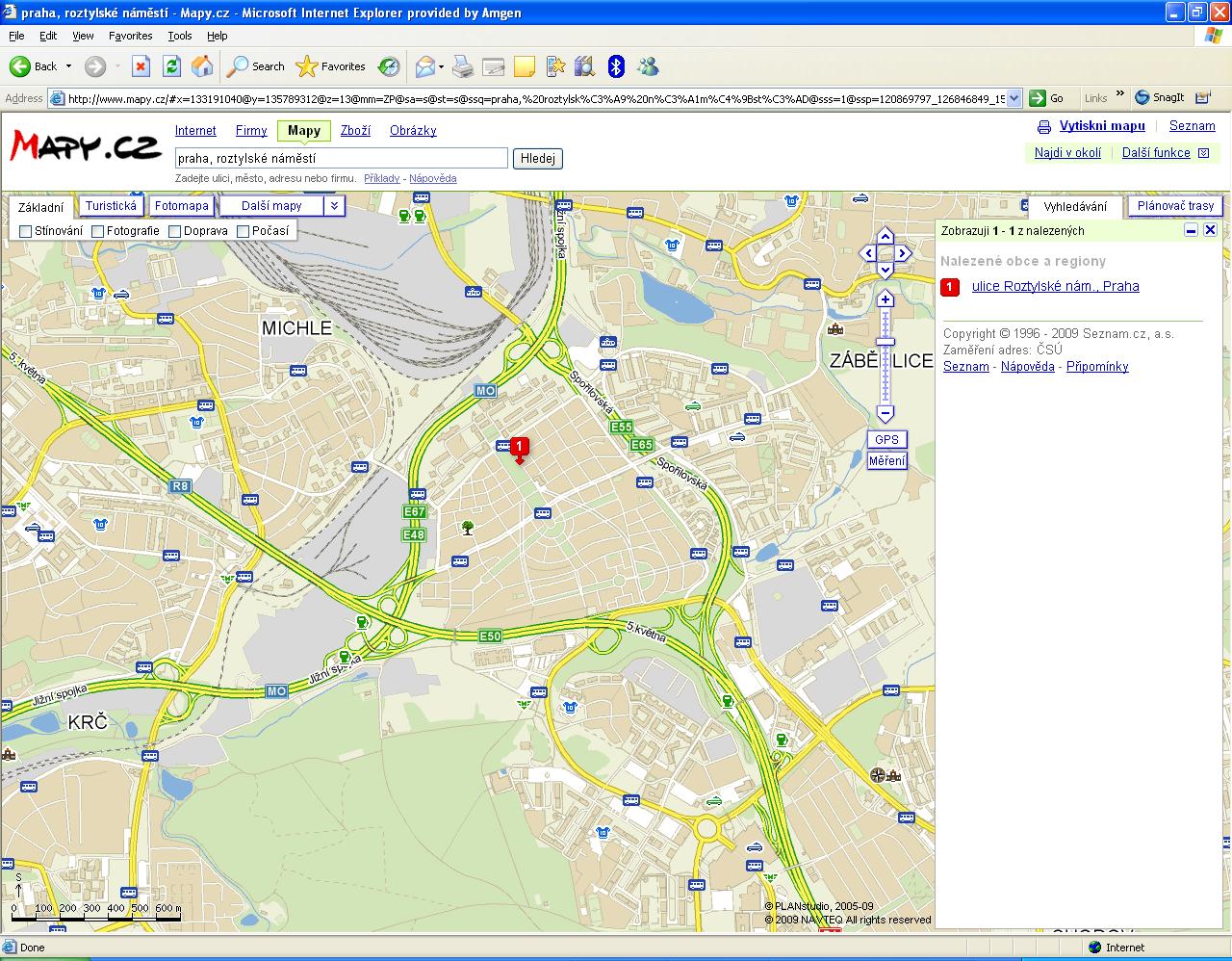Click the zoom in plus button on map

885,299
